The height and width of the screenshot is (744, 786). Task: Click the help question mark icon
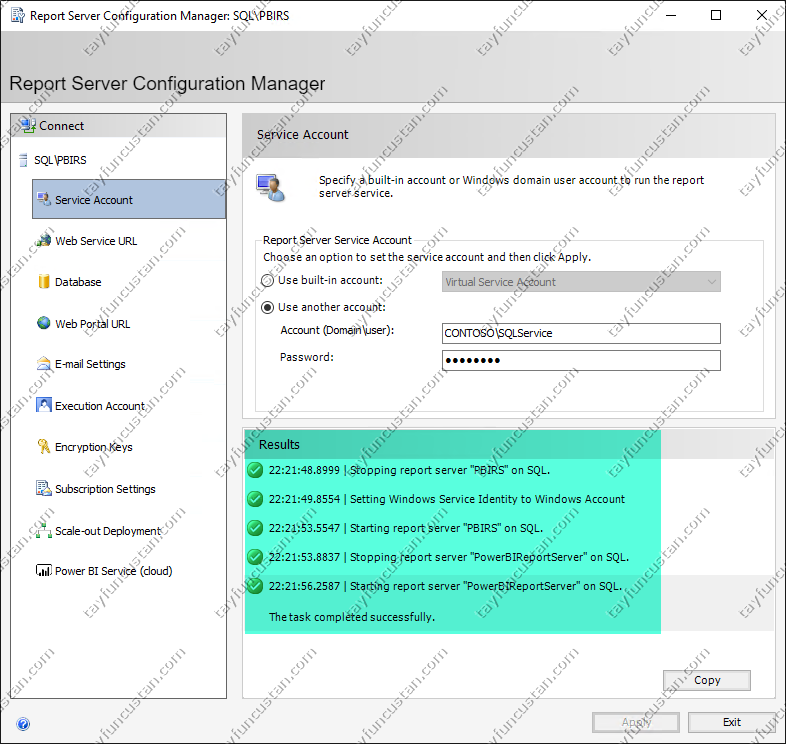coord(23,724)
